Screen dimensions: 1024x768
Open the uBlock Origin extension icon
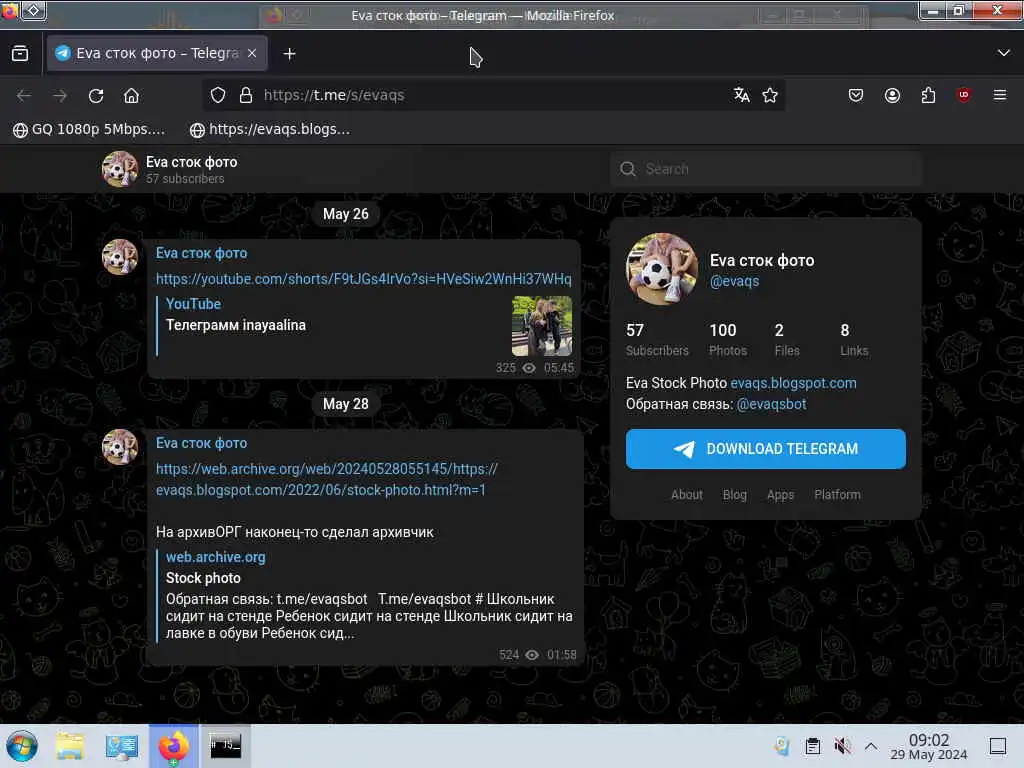963,95
